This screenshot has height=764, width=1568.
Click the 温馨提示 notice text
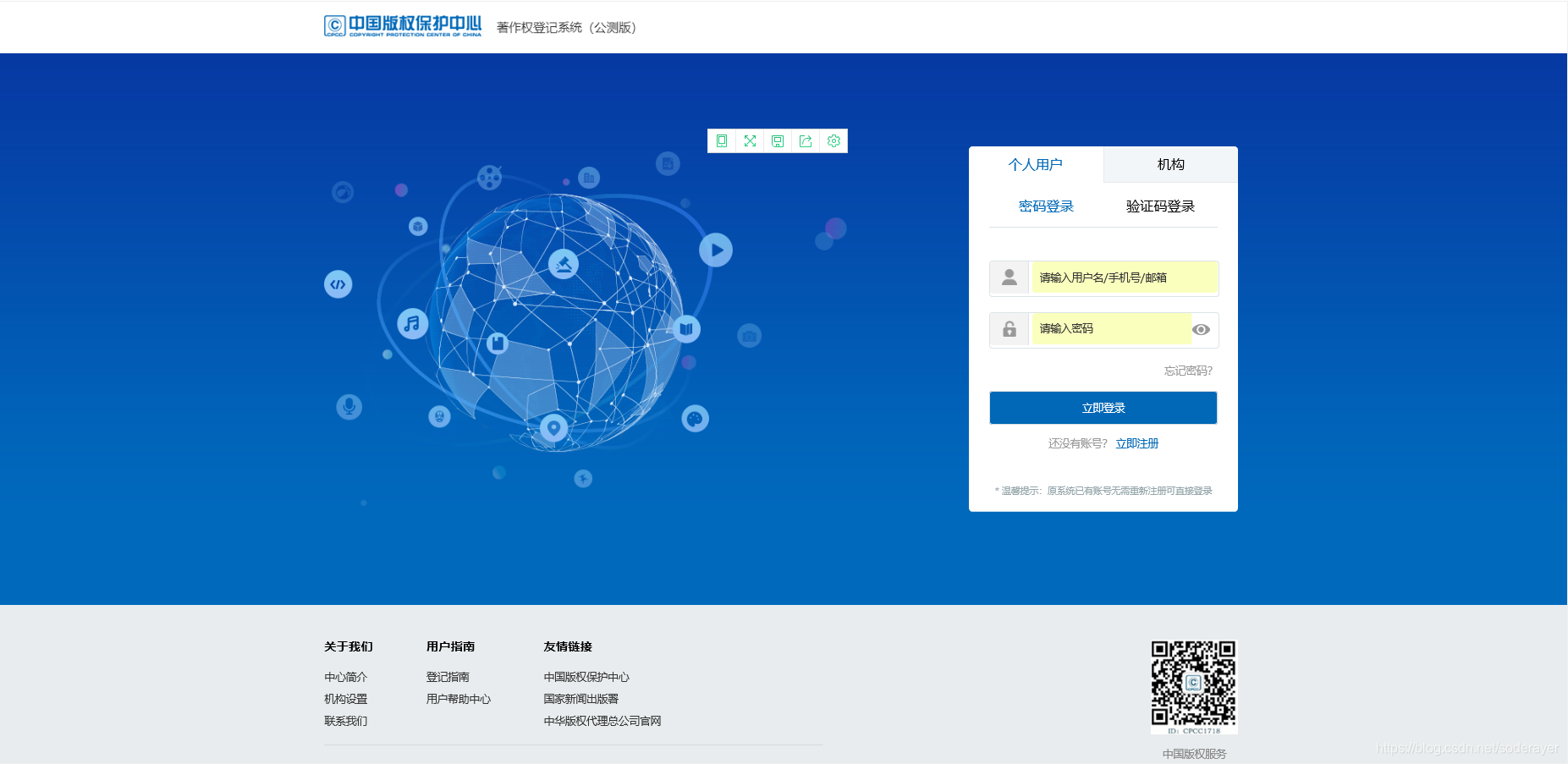click(1103, 491)
